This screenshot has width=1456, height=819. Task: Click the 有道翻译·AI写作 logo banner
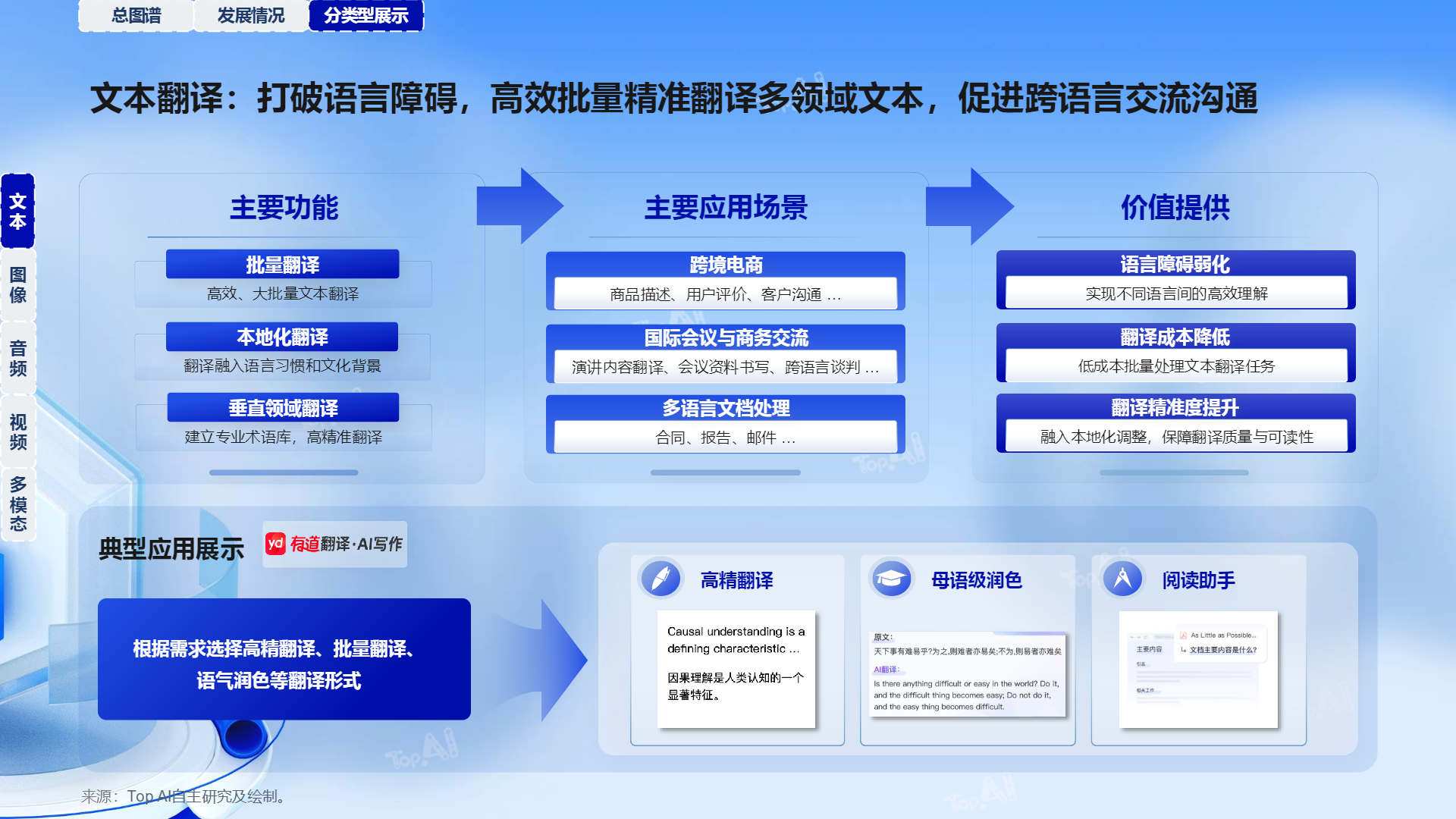(x=334, y=544)
